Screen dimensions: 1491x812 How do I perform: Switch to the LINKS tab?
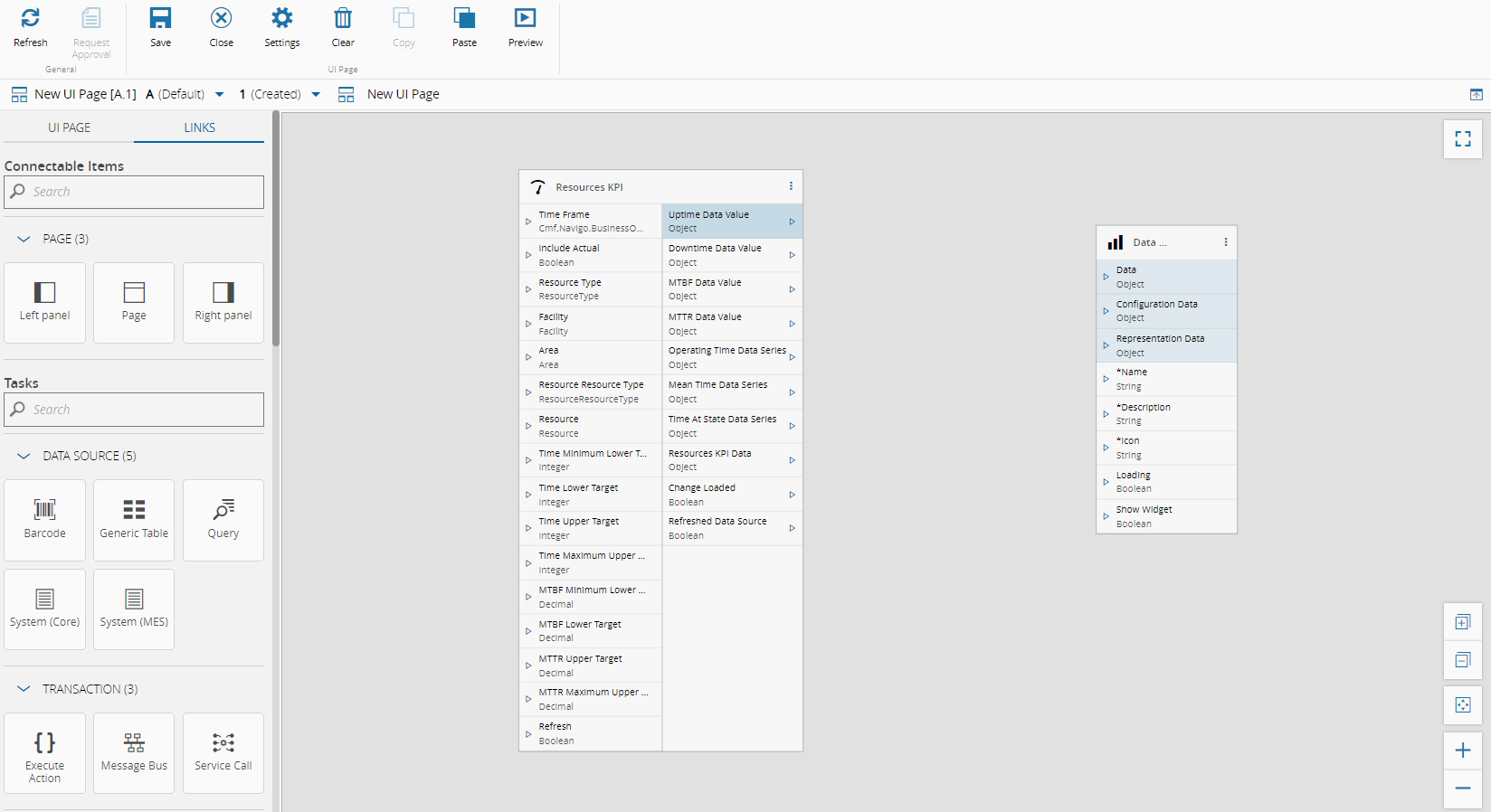(x=199, y=127)
